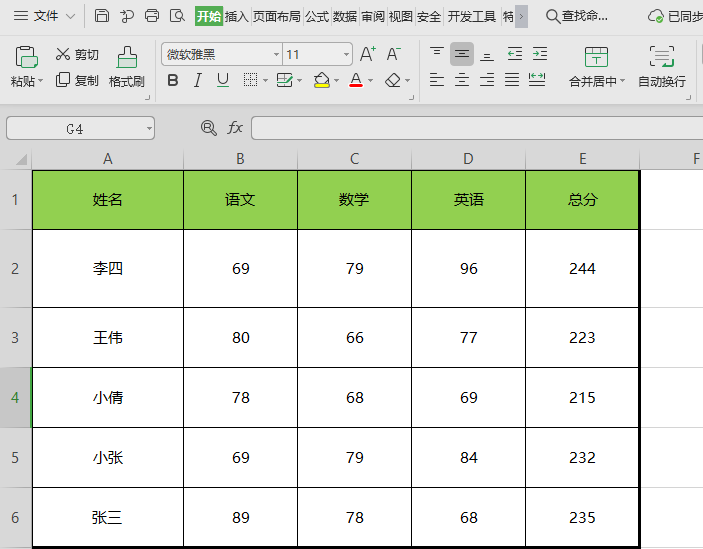Click the formula fx insert function icon
Screen dimensions: 703x549
235,128
